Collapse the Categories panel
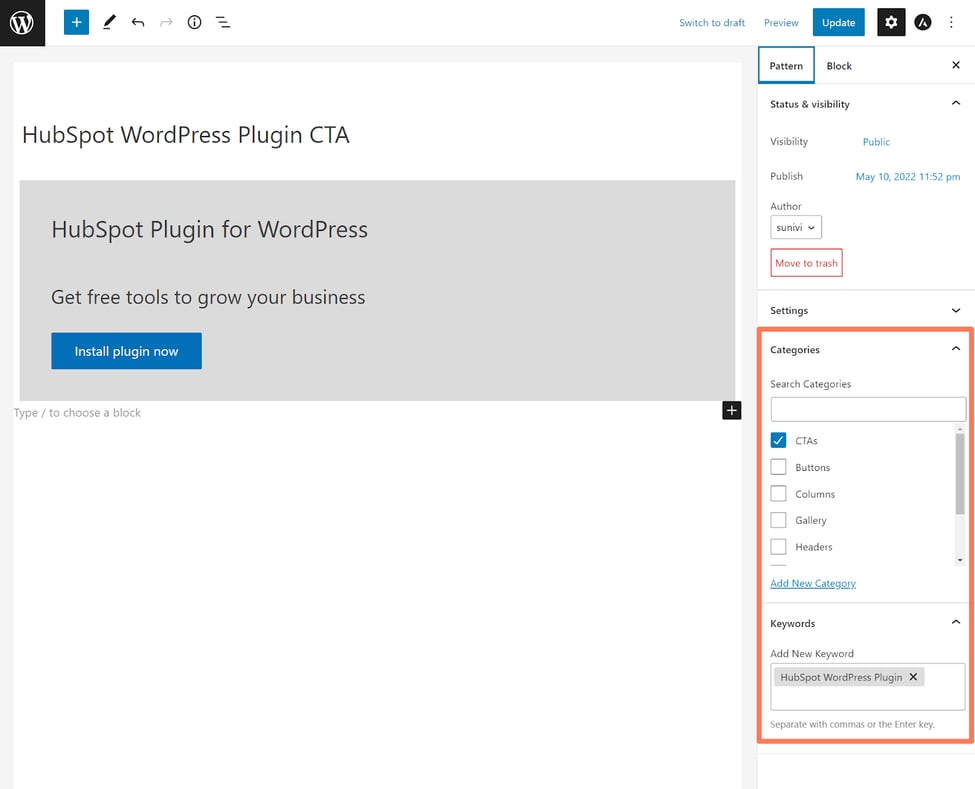The height and width of the screenshot is (789, 975). pyautogui.click(x=955, y=349)
